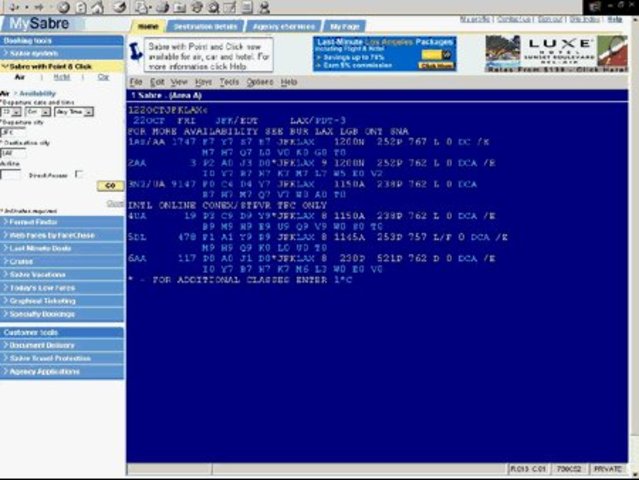Viewport: 639px width, 480px height.
Task: Switch to the Home tab
Action: pos(148,26)
